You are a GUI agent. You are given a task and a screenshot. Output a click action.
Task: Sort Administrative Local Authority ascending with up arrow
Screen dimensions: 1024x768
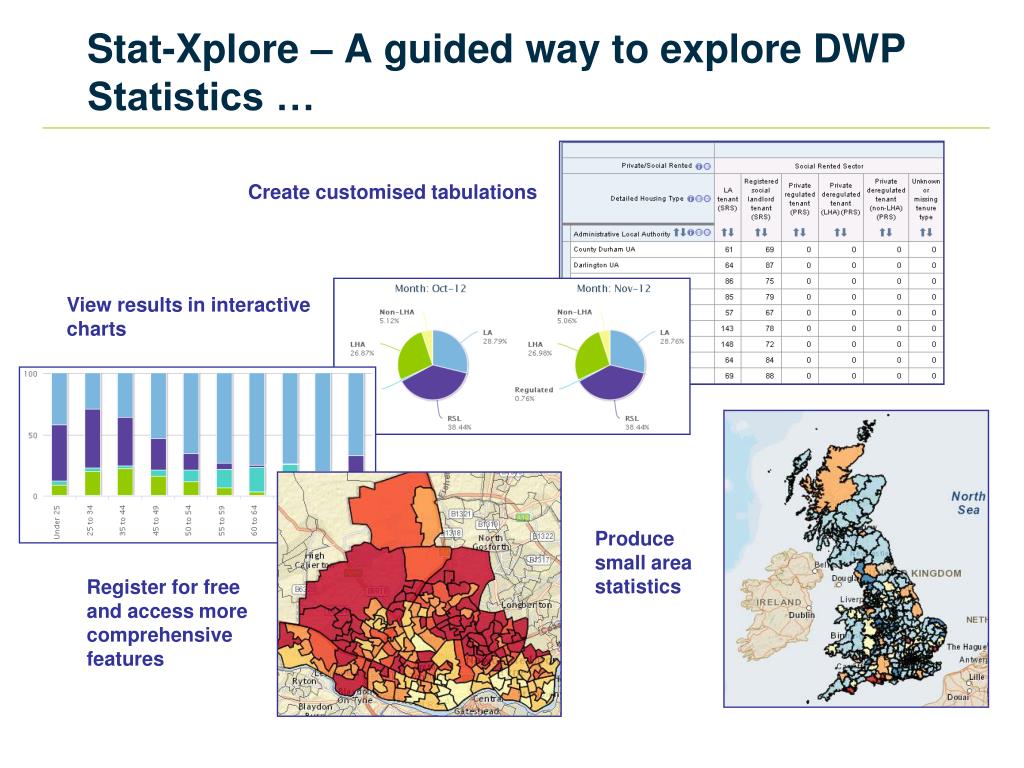676,232
